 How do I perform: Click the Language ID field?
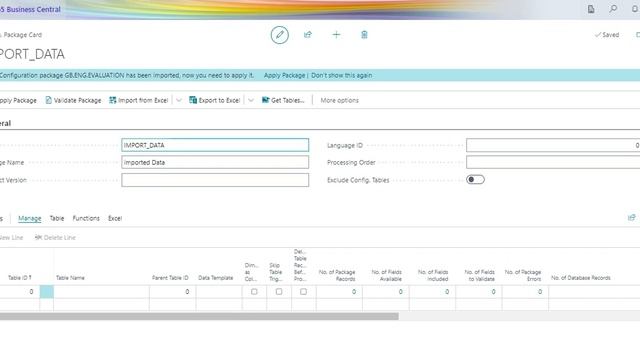(x=553, y=145)
